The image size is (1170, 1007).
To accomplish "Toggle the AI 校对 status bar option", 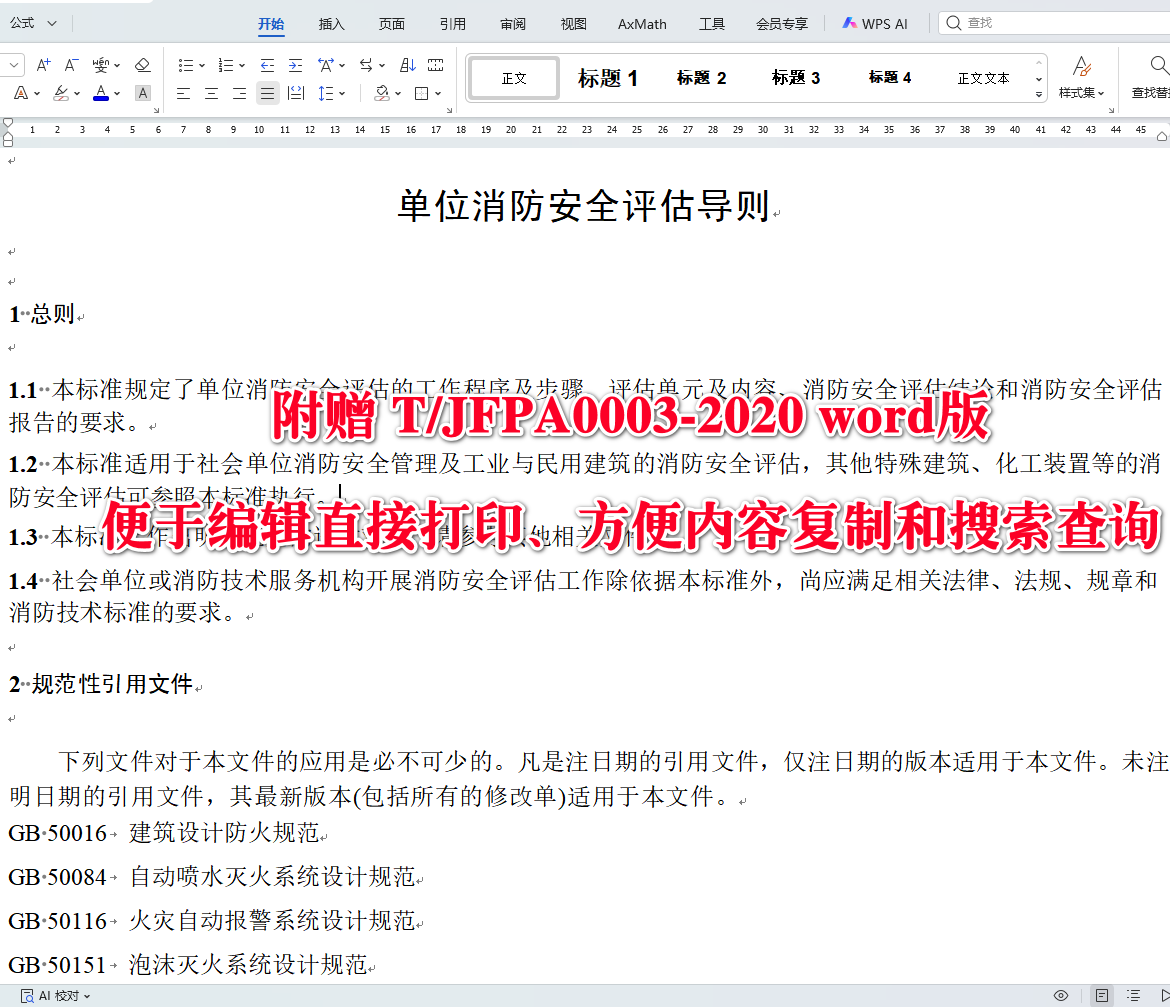I will [x=52, y=995].
